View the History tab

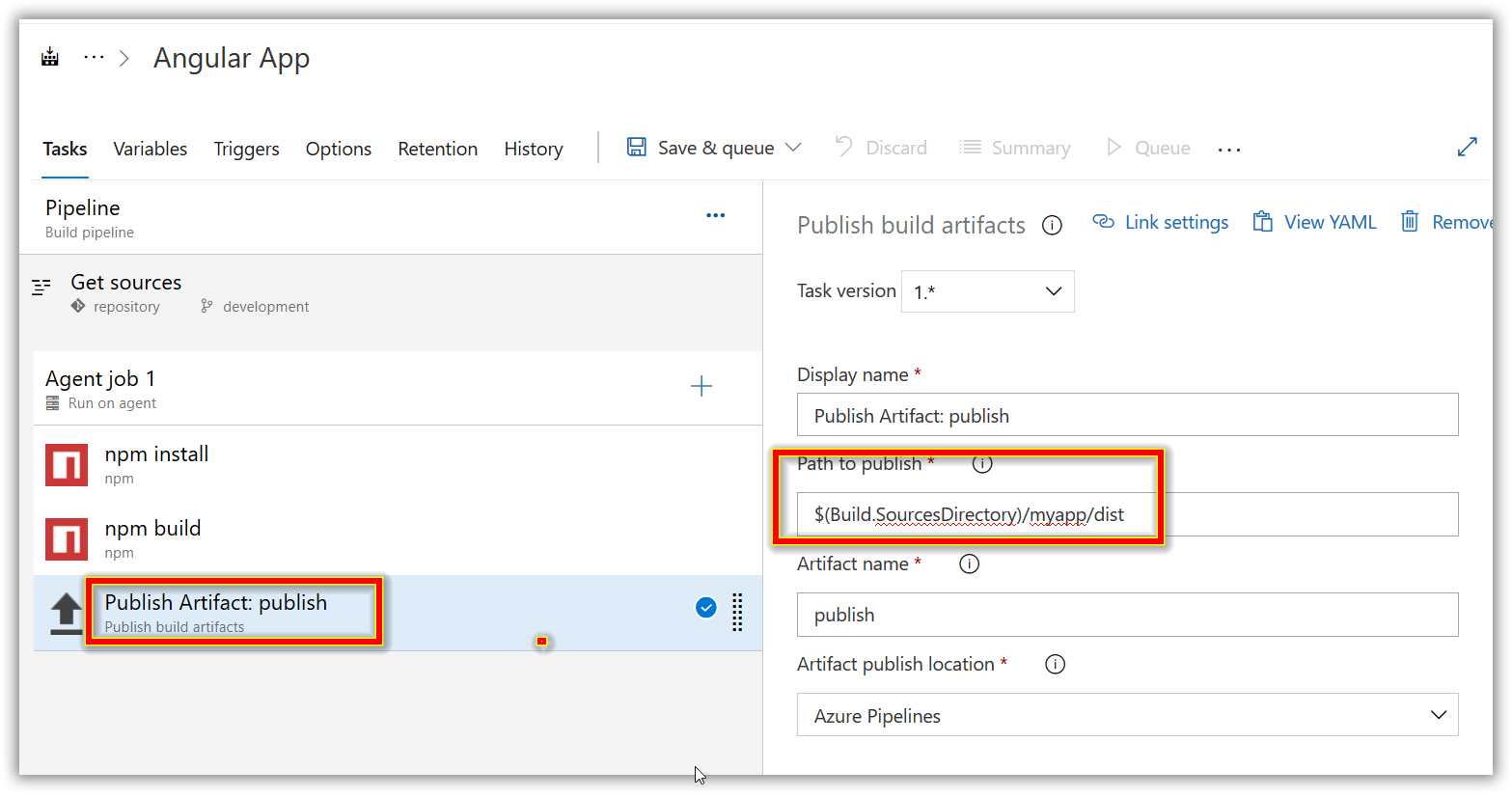[x=534, y=149]
